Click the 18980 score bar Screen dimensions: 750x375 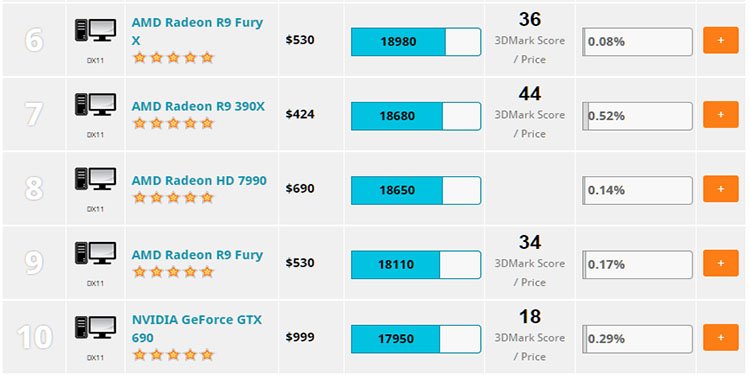tap(416, 42)
